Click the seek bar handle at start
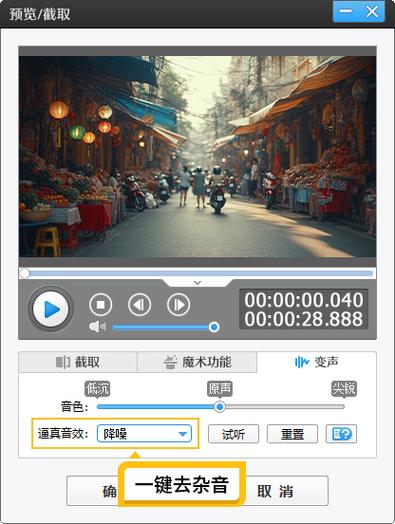 (x=24, y=273)
